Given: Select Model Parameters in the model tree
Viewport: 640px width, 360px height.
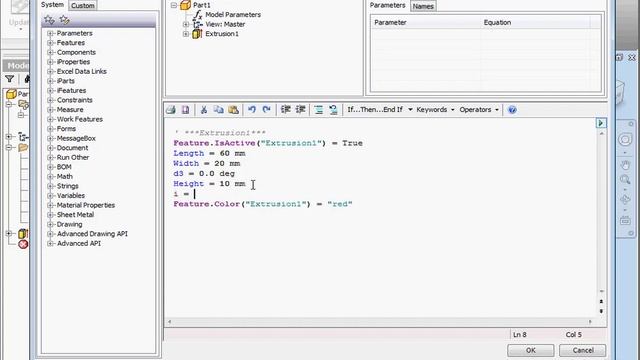Looking at the screenshot, I should tap(233, 15).
